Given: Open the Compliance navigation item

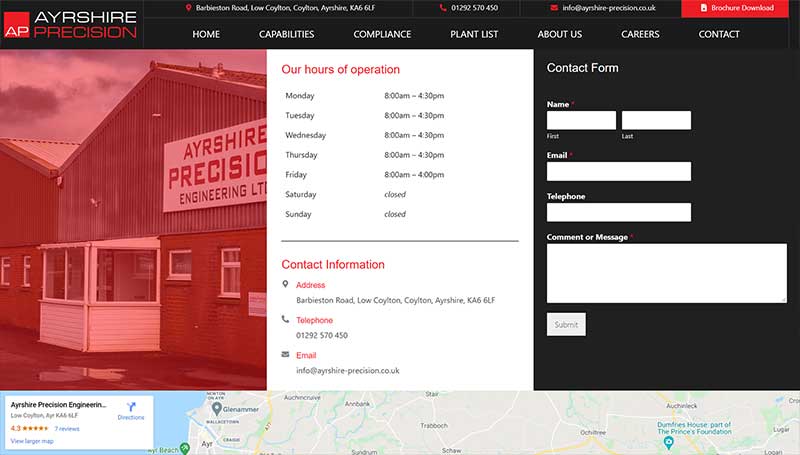Looking at the screenshot, I should click(x=382, y=34).
